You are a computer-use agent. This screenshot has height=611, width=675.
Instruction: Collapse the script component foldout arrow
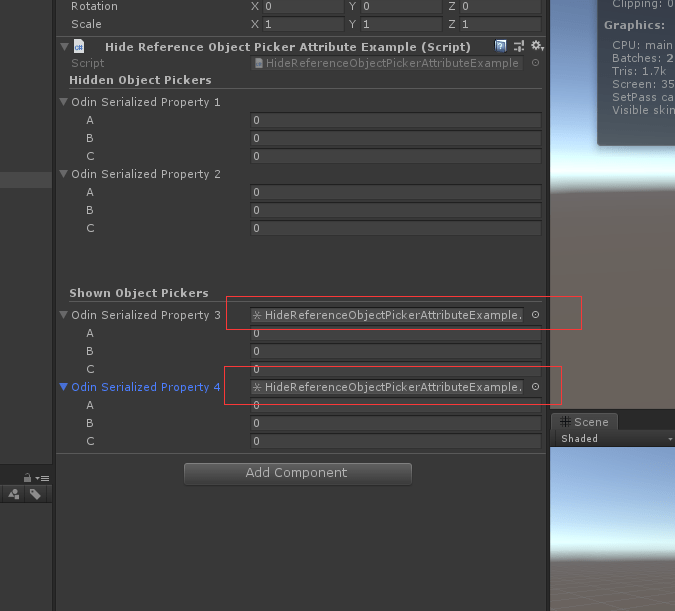(64, 47)
